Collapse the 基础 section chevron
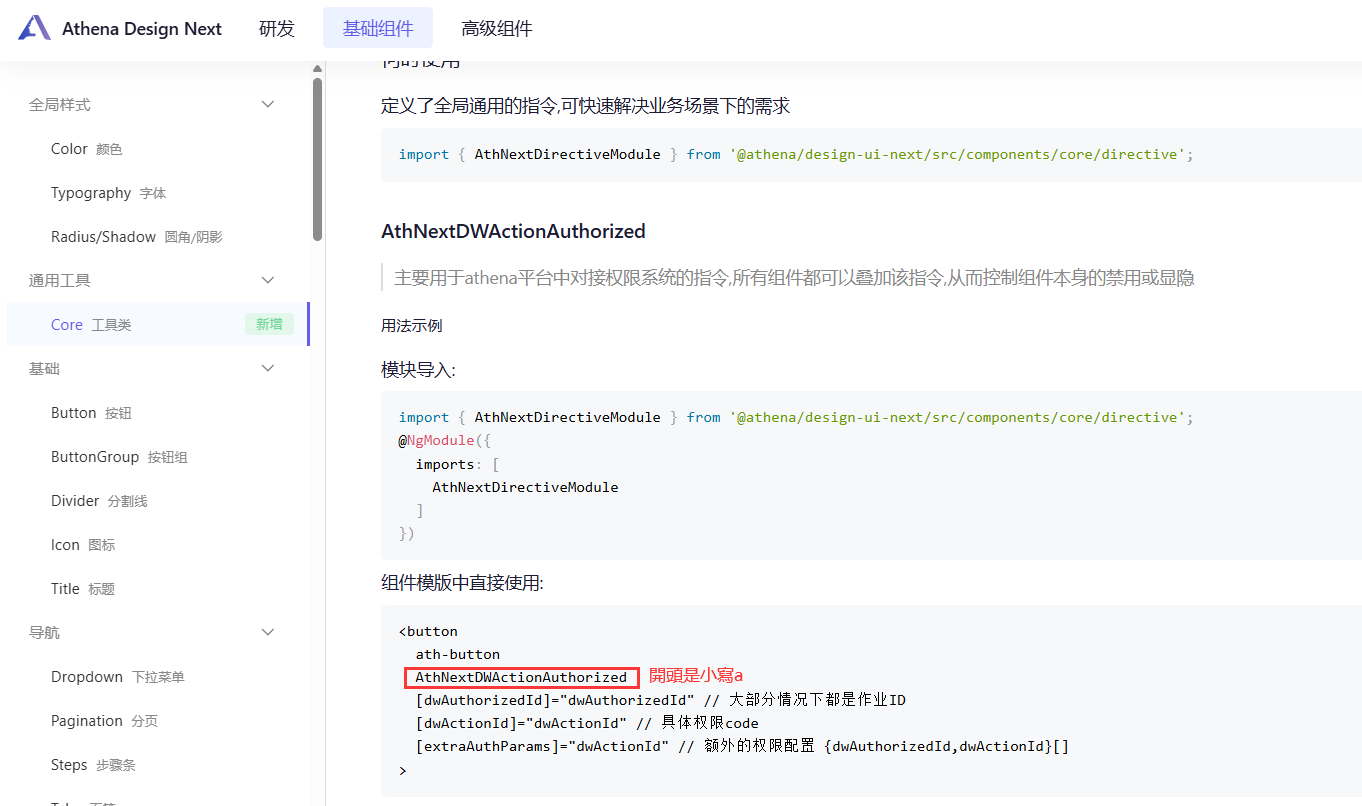This screenshot has width=1362, height=806. click(x=268, y=369)
